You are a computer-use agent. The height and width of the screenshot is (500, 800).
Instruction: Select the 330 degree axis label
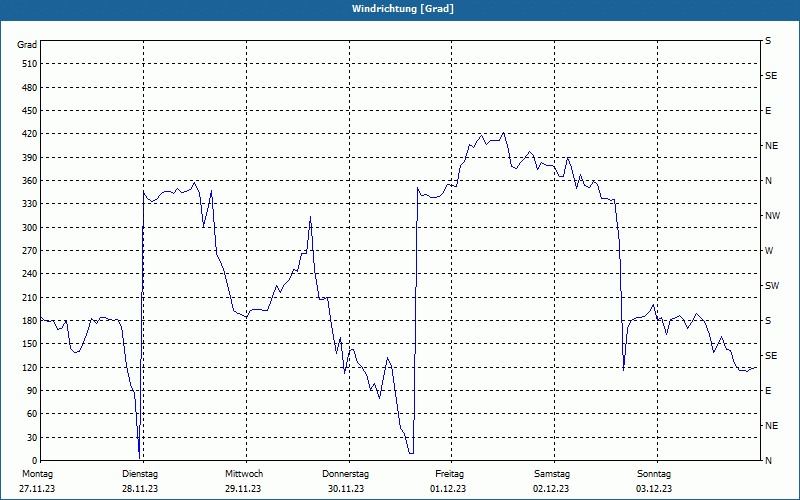point(30,204)
